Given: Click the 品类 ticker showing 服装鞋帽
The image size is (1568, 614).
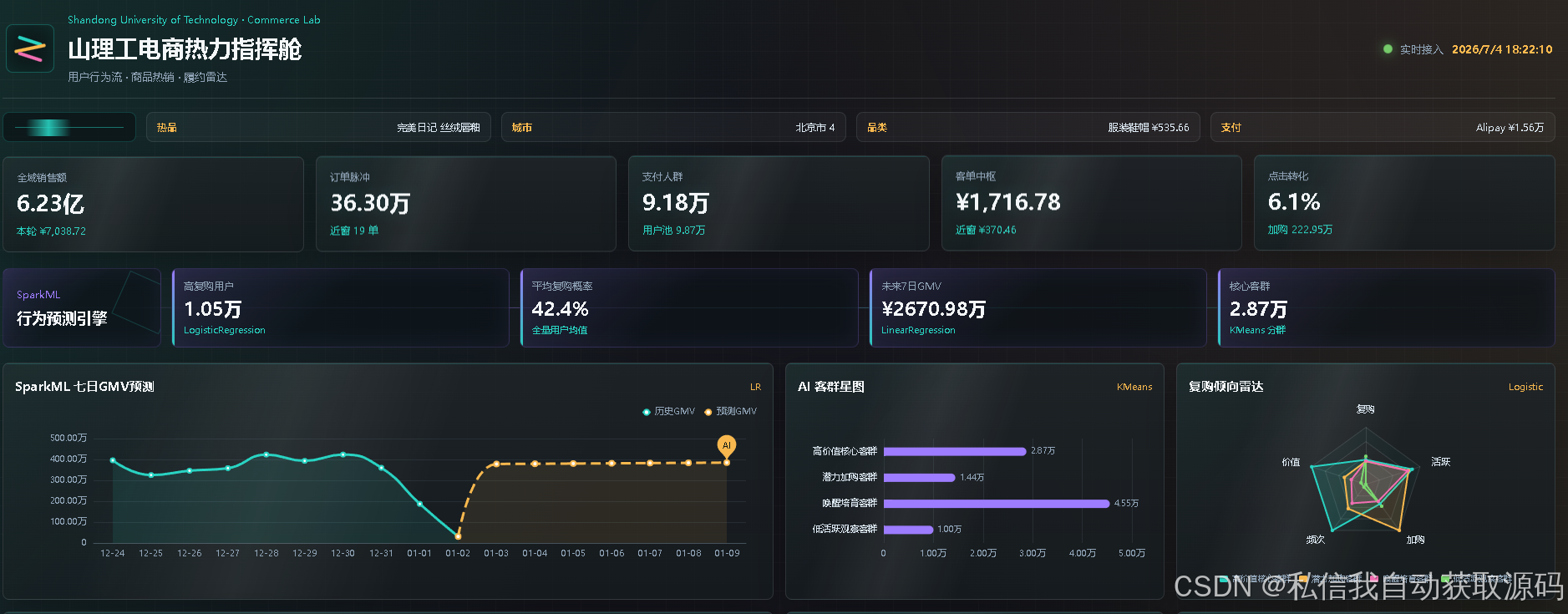Looking at the screenshot, I should (1028, 127).
